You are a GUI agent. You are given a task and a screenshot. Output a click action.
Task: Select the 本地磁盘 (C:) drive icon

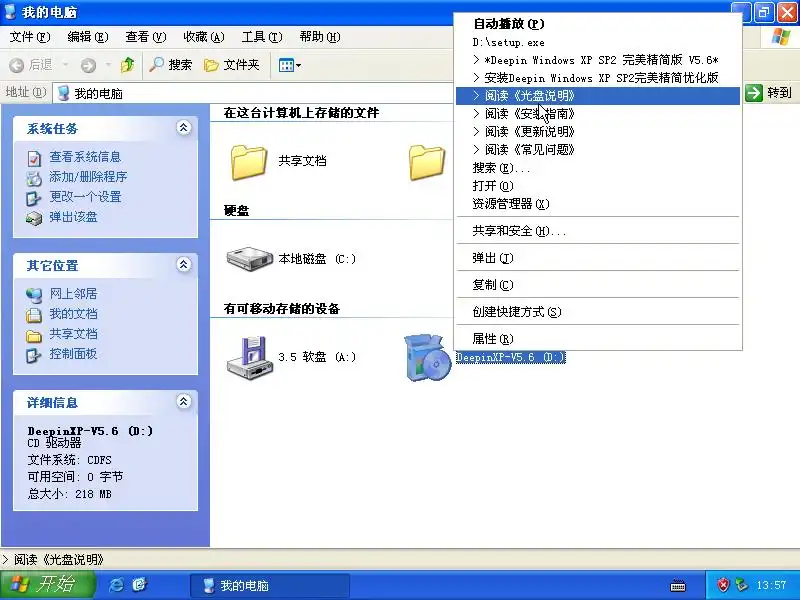coord(249,259)
